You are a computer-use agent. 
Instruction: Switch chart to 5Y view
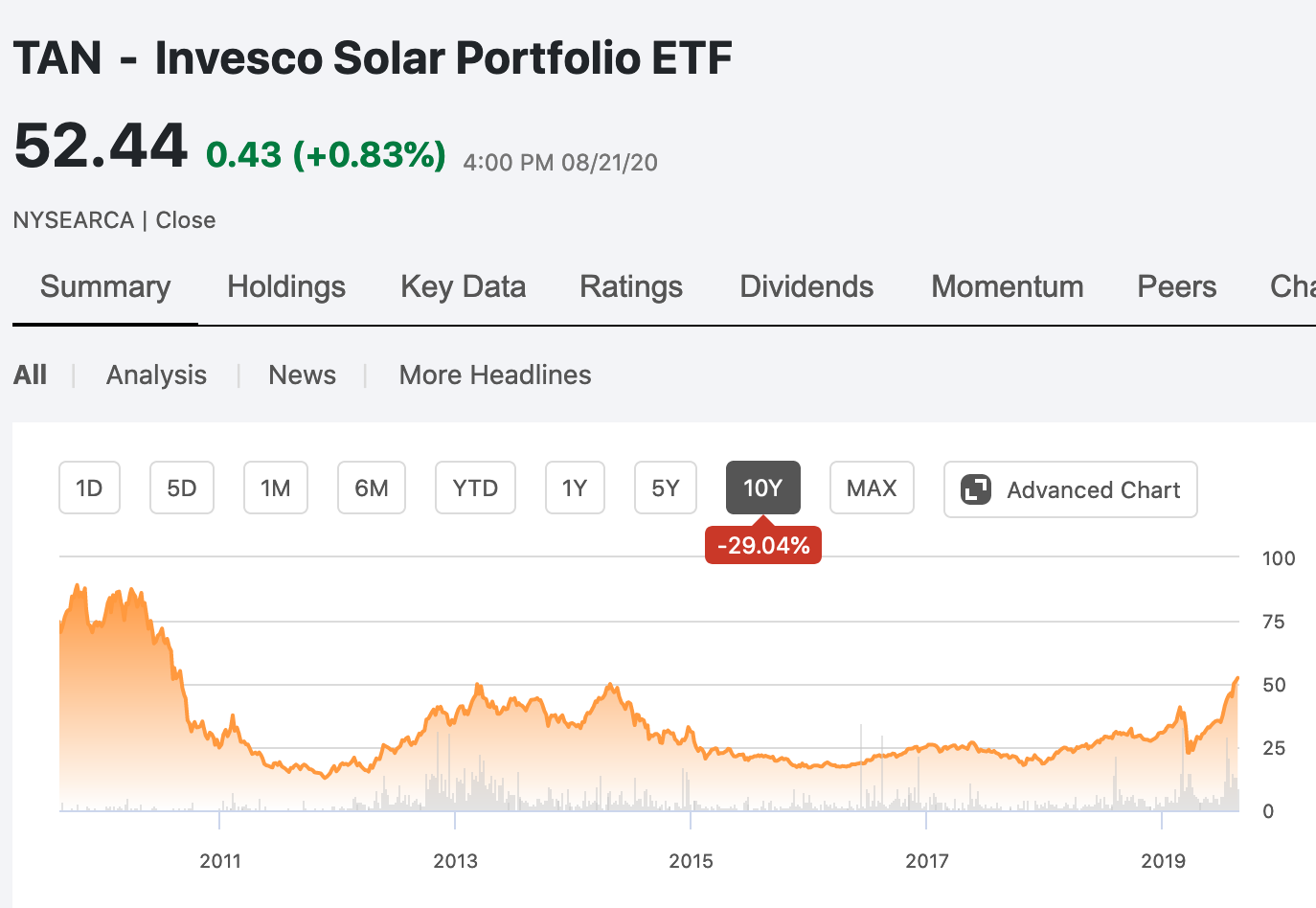click(666, 488)
